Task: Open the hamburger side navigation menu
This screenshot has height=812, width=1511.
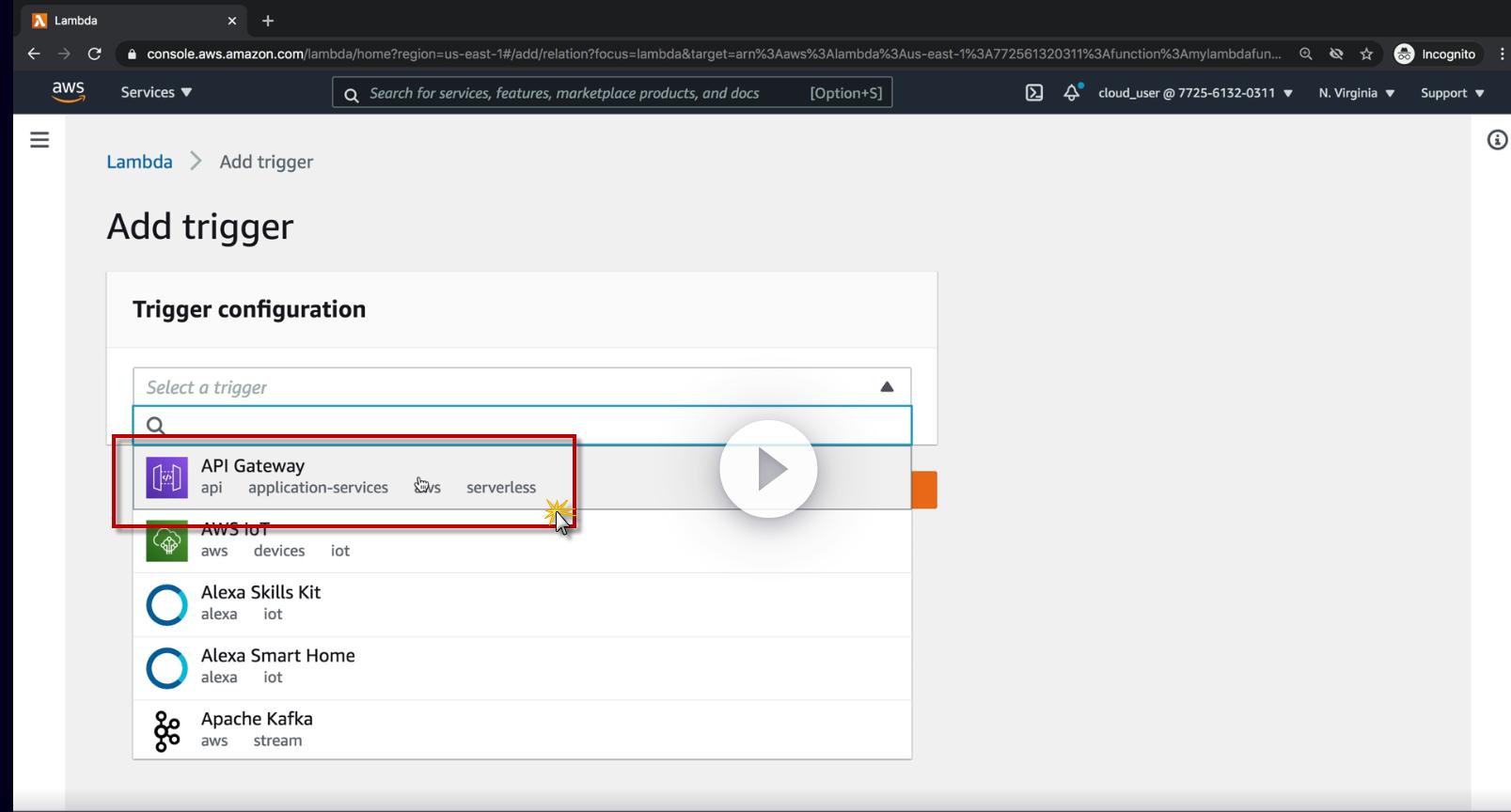Action: coord(39,140)
